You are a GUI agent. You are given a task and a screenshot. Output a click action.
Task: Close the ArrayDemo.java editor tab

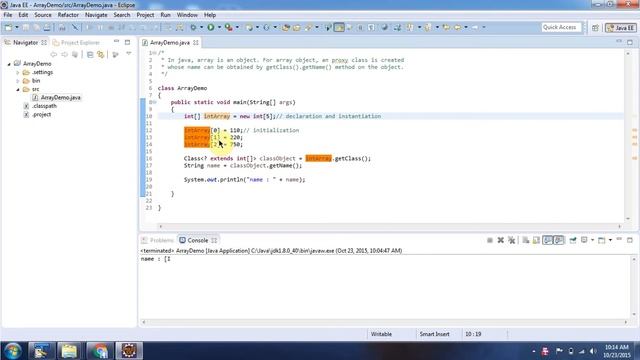(196, 42)
